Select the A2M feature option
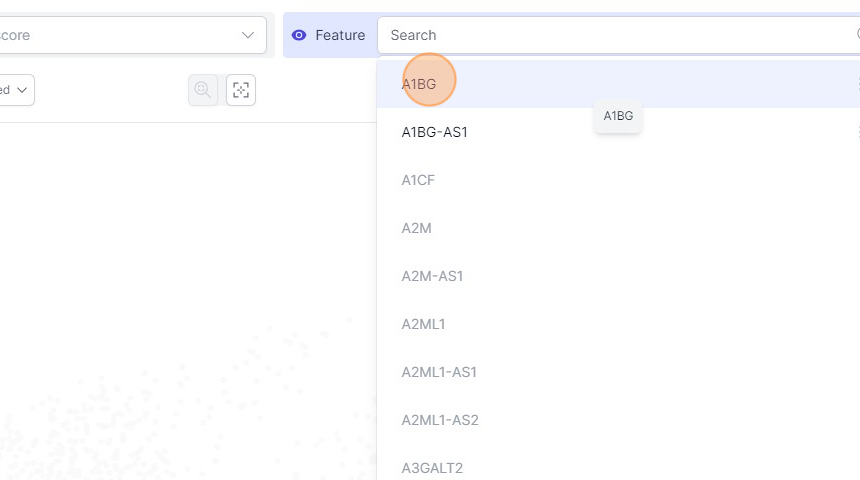 (416, 228)
